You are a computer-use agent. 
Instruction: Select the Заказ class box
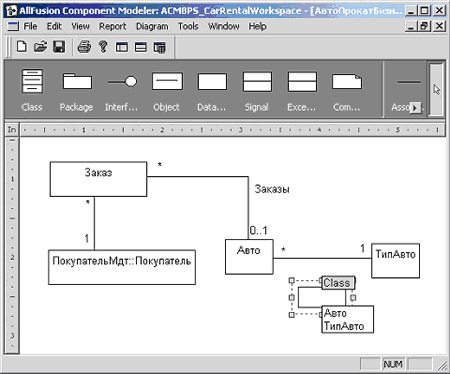coord(98,179)
